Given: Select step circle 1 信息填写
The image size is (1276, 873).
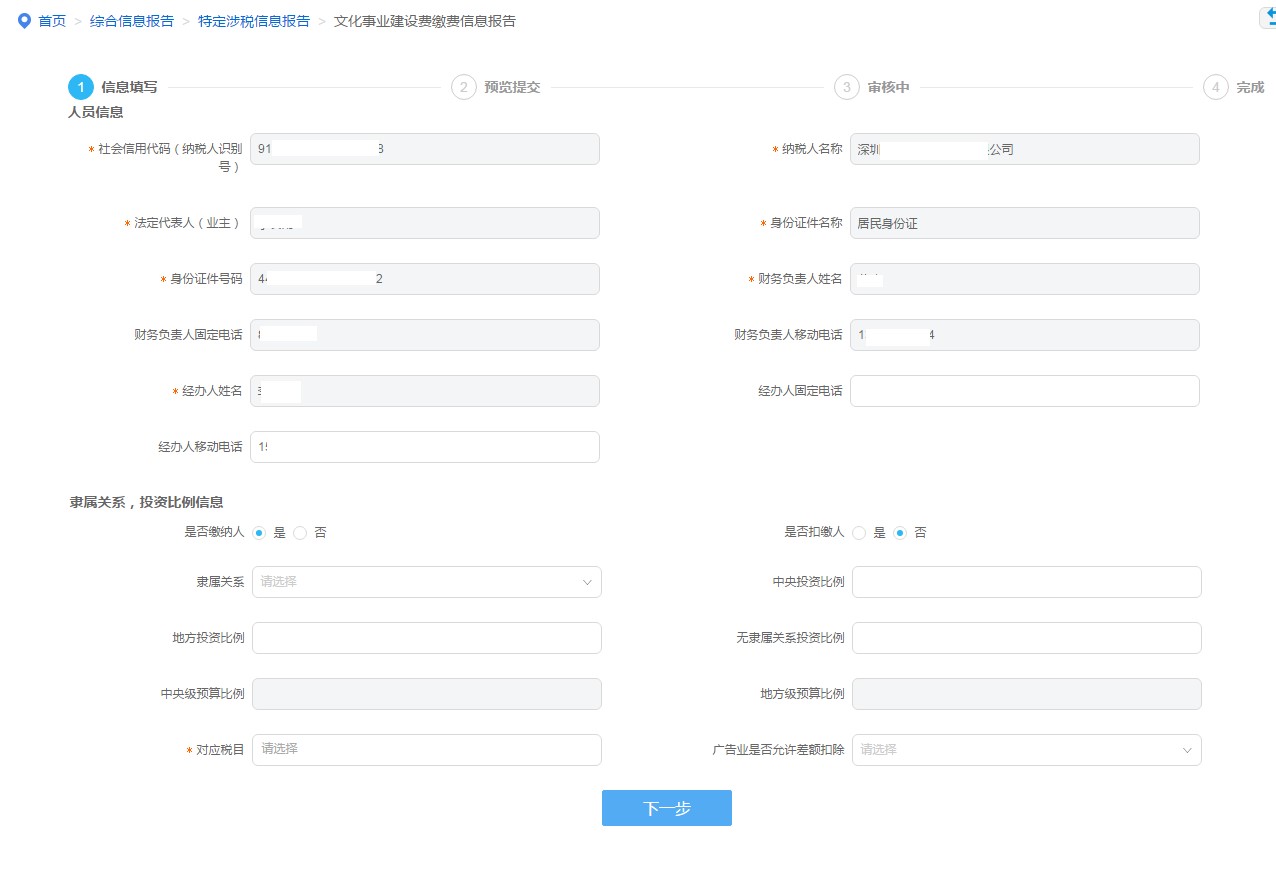Looking at the screenshot, I should click(81, 87).
